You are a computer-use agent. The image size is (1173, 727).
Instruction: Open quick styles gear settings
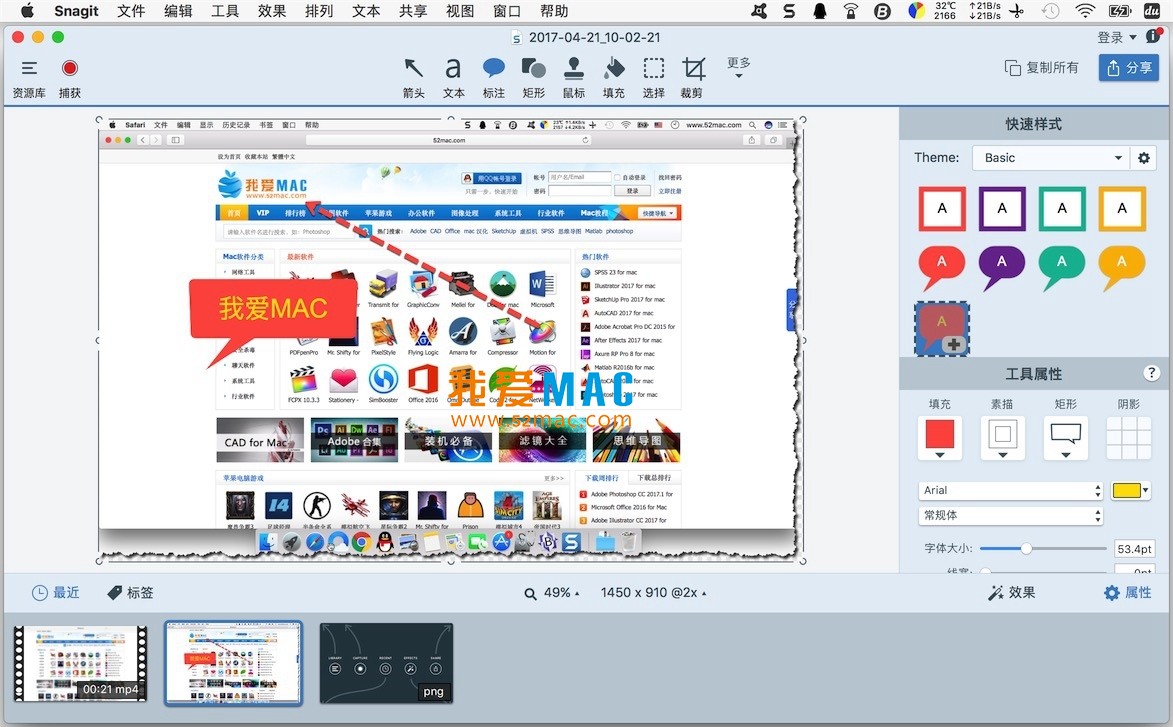click(1144, 158)
